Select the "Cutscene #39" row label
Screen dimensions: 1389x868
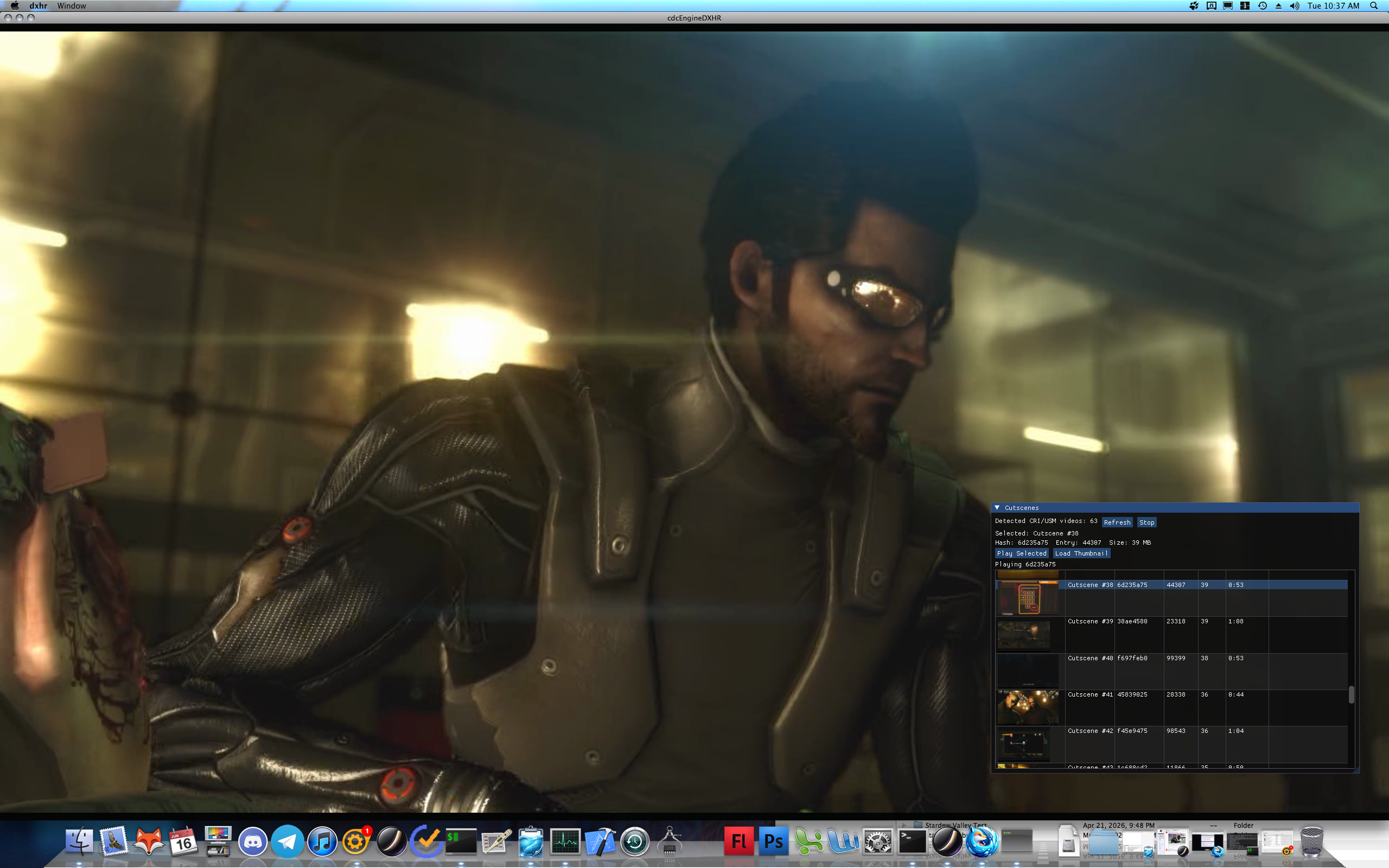pyautogui.click(x=1090, y=621)
